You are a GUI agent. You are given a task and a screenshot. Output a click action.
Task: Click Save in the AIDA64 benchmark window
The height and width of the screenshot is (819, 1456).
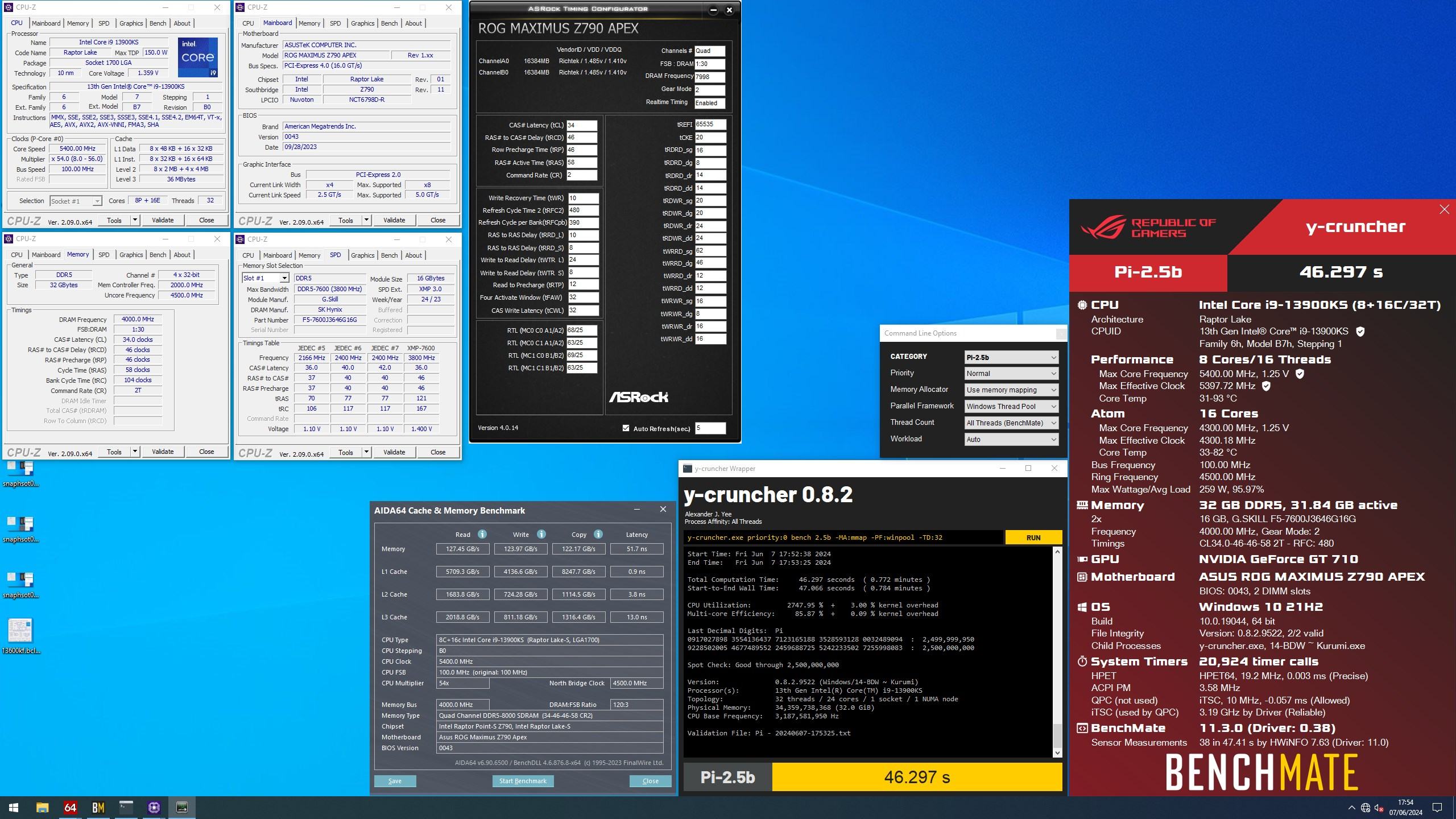(395, 781)
